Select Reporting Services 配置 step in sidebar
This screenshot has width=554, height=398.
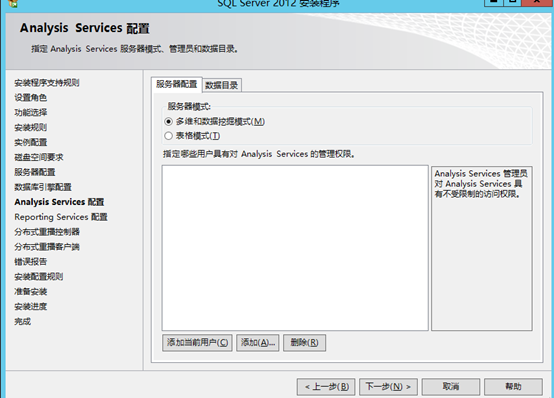(61, 217)
